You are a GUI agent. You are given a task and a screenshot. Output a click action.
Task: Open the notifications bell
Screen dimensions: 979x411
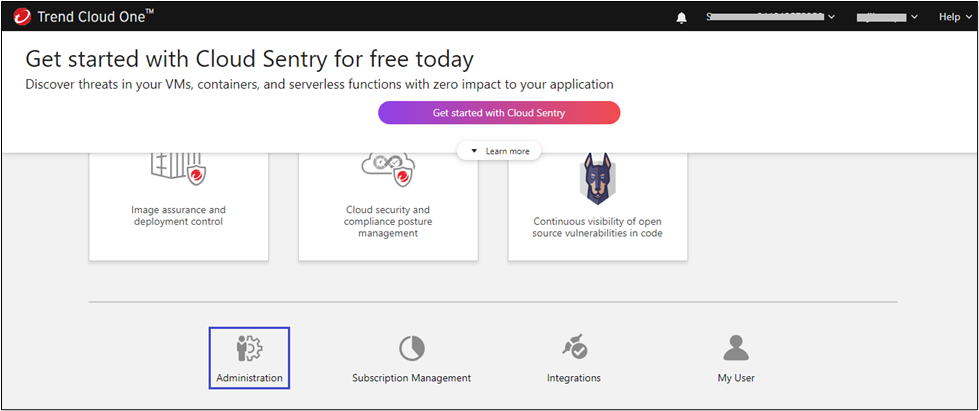[x=682, y=17]
